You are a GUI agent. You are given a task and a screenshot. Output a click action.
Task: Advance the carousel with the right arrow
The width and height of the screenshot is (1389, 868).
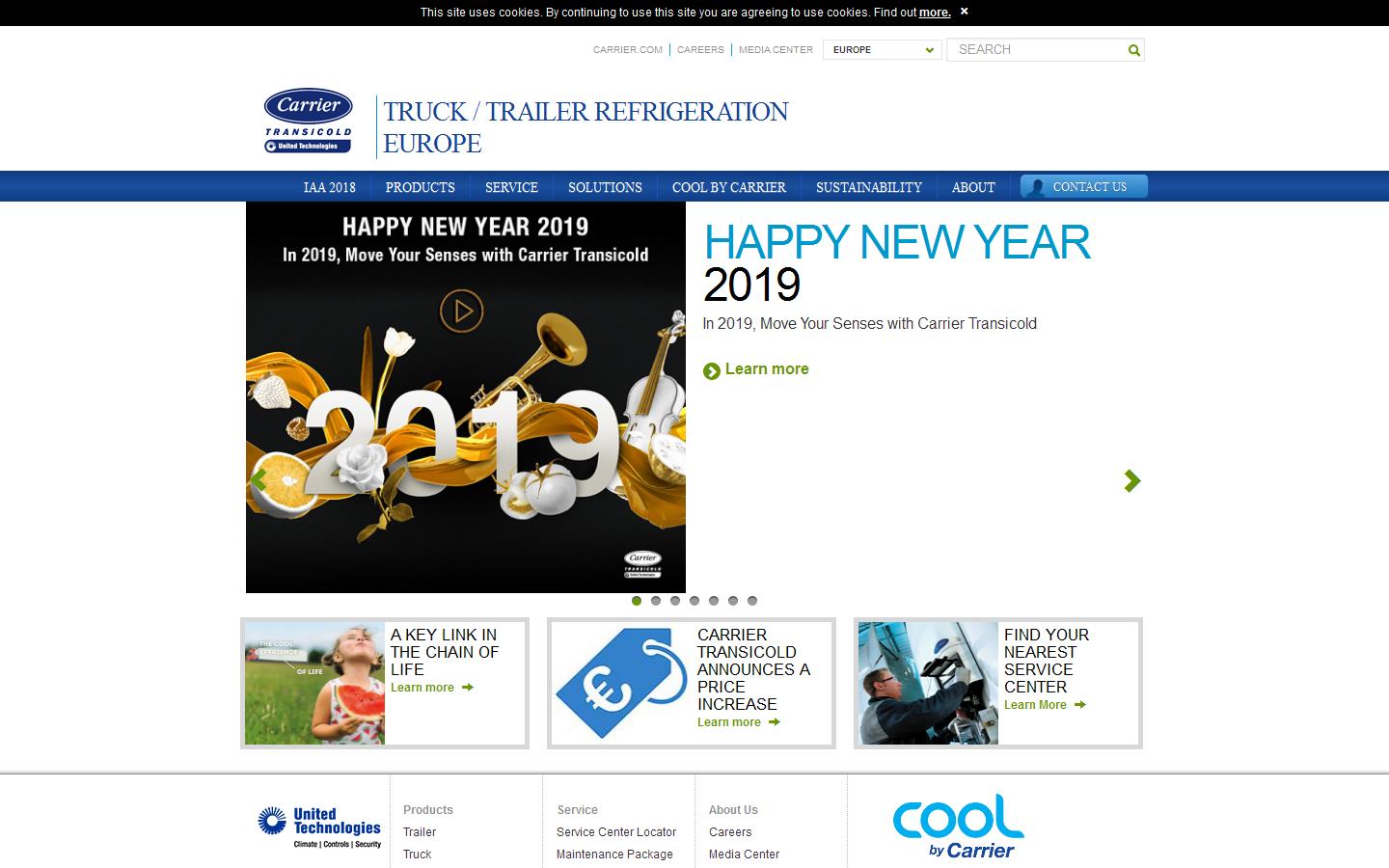[1131, 480]
